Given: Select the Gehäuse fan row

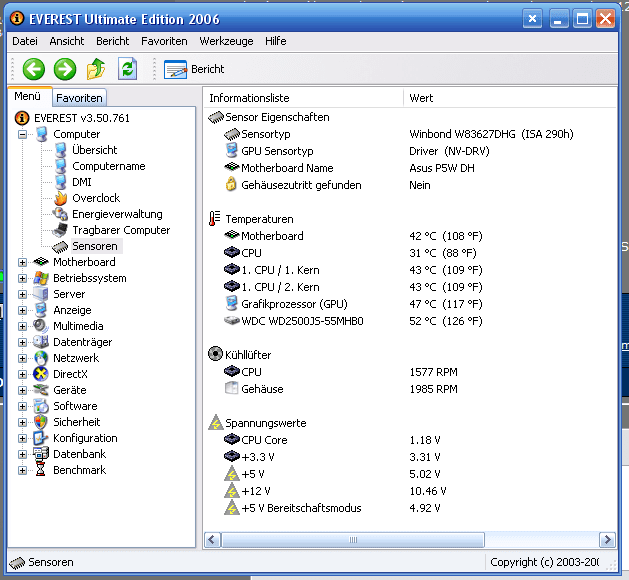Looking at the screenshot, I should pos(410,389).
